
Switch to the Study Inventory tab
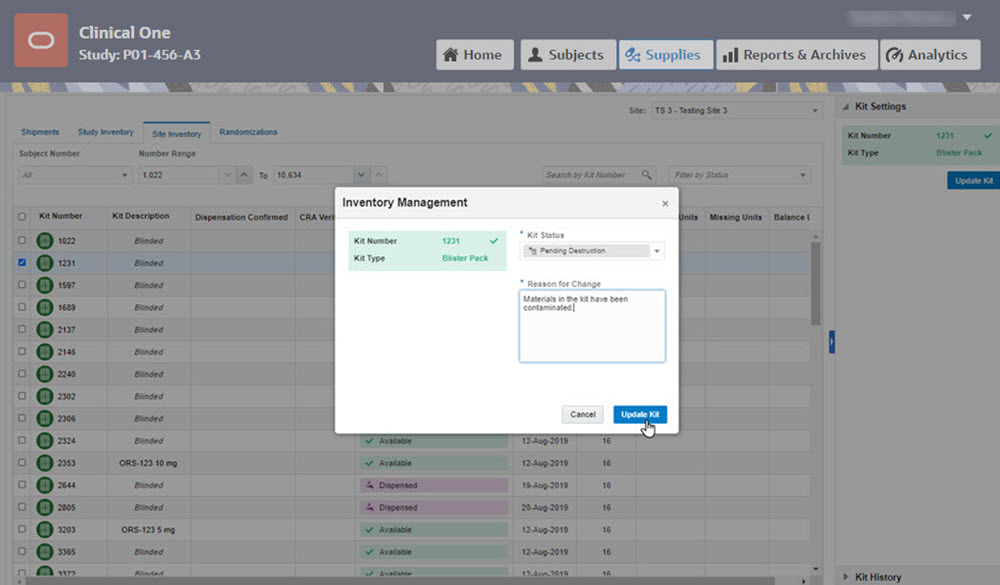pos(106,132)
